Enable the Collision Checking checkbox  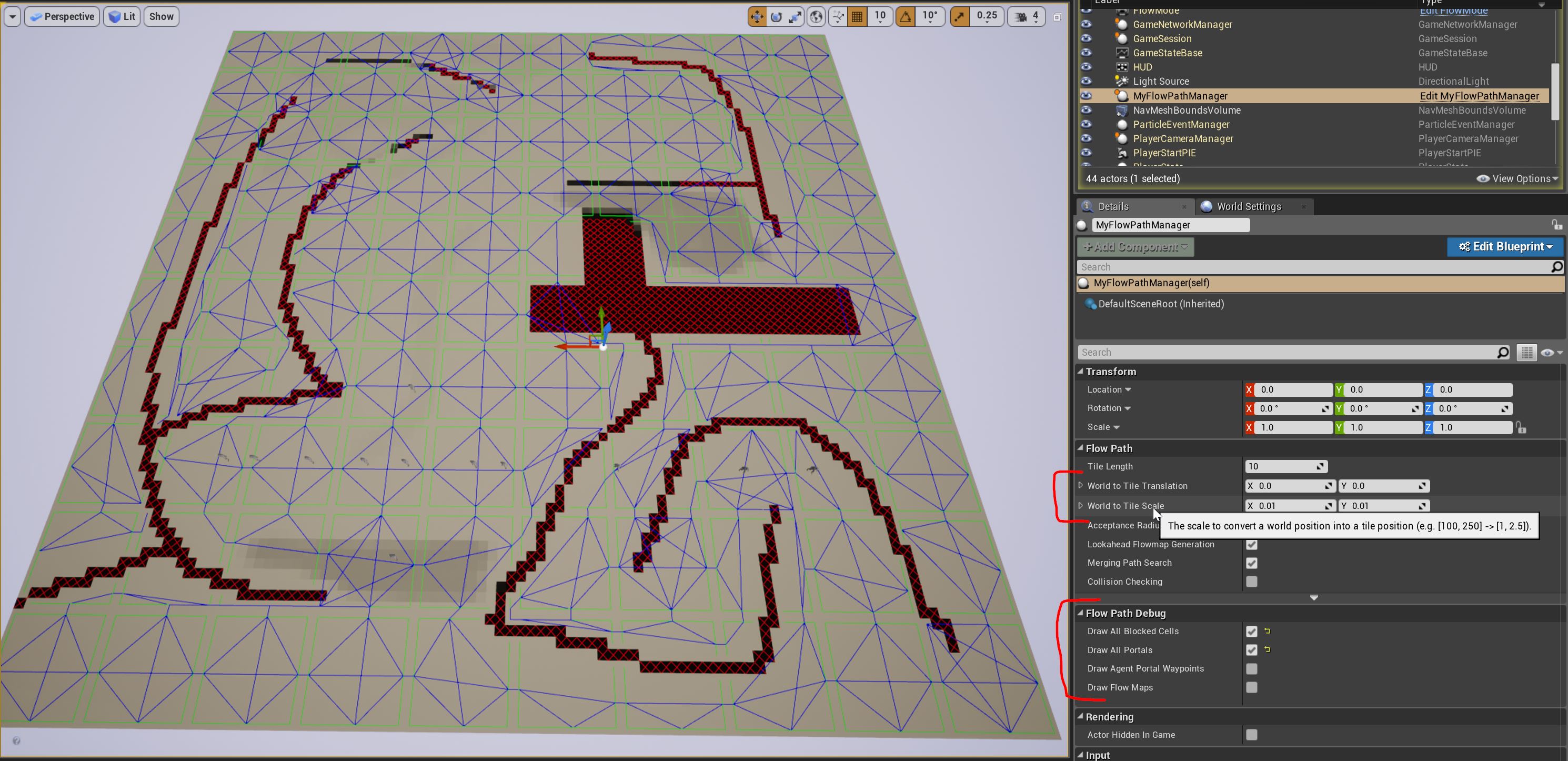pos(1252,582)
